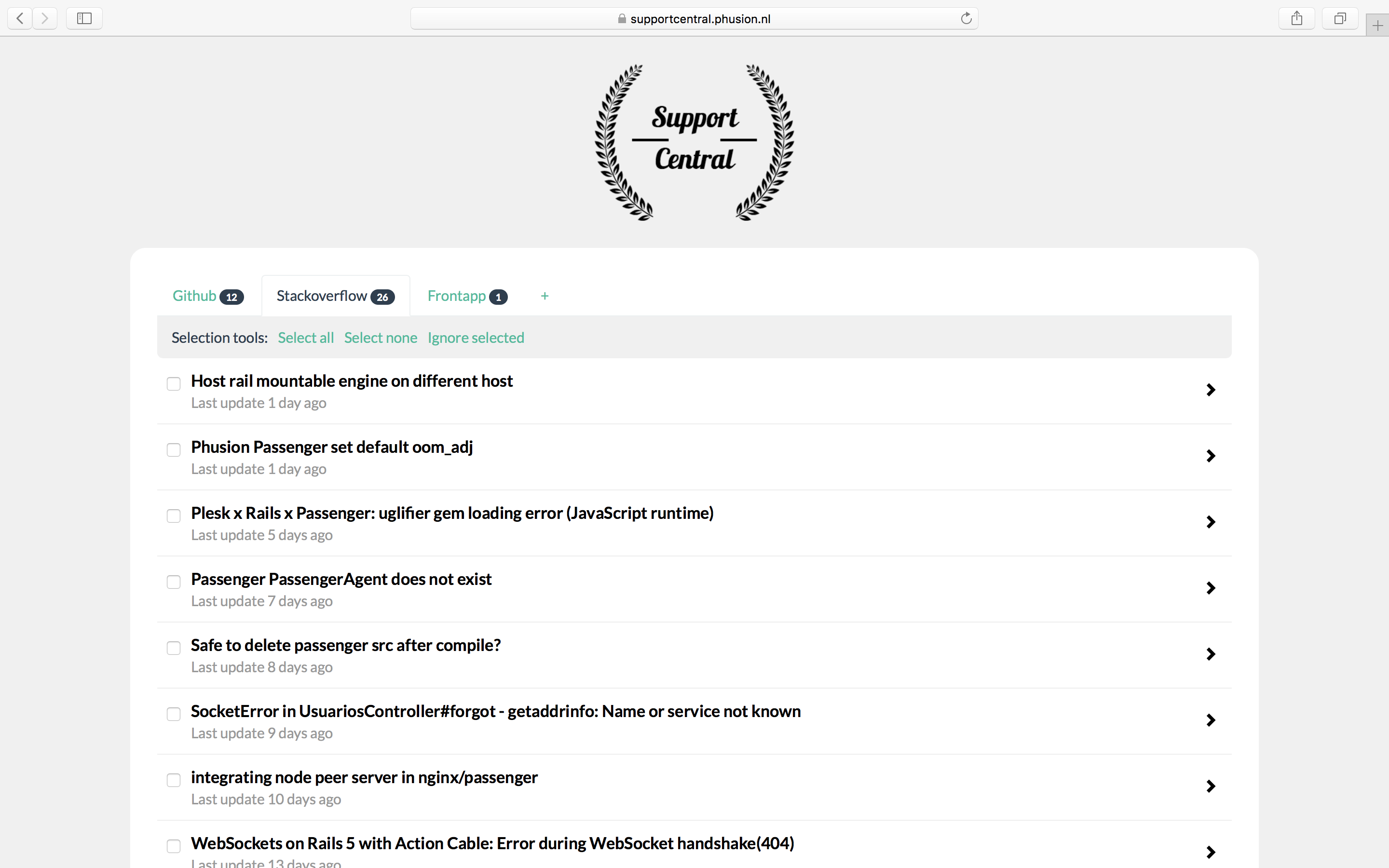This screenshot has width=1389, height=868.
Task: Open 'Host rail mountable engine on different host'
Action: (352, 380)
